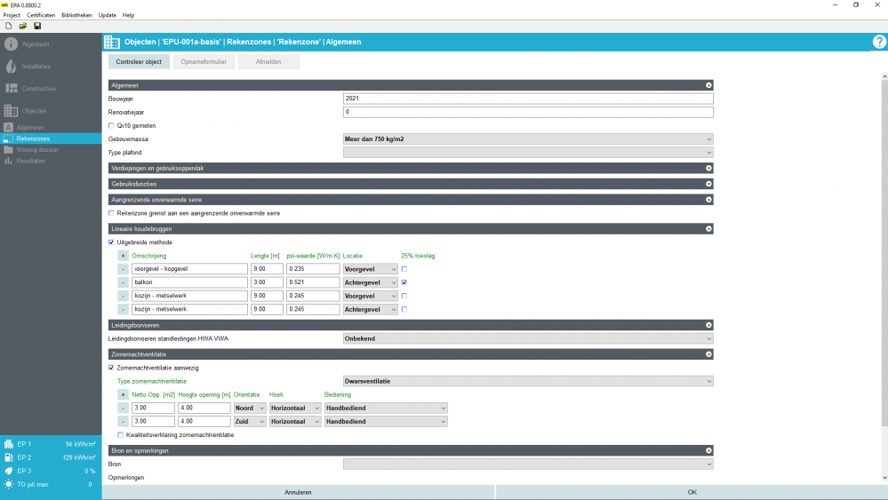Image resolution: width=888 pixels, height=500 pixels.
Task: Open Resultaten in the sidebar
Action: 30,160
